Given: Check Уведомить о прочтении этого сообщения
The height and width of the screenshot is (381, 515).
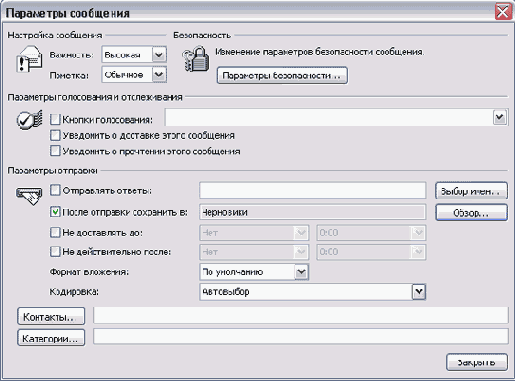Looking at the screenshot, I should click(55, 151).
